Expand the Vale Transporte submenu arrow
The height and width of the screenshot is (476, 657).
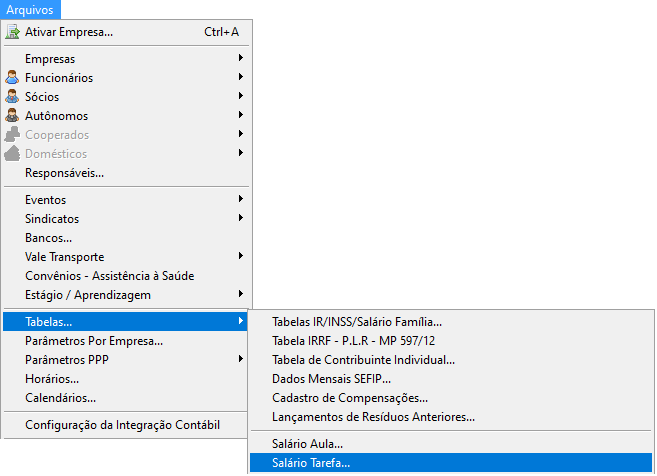point(241,256)
